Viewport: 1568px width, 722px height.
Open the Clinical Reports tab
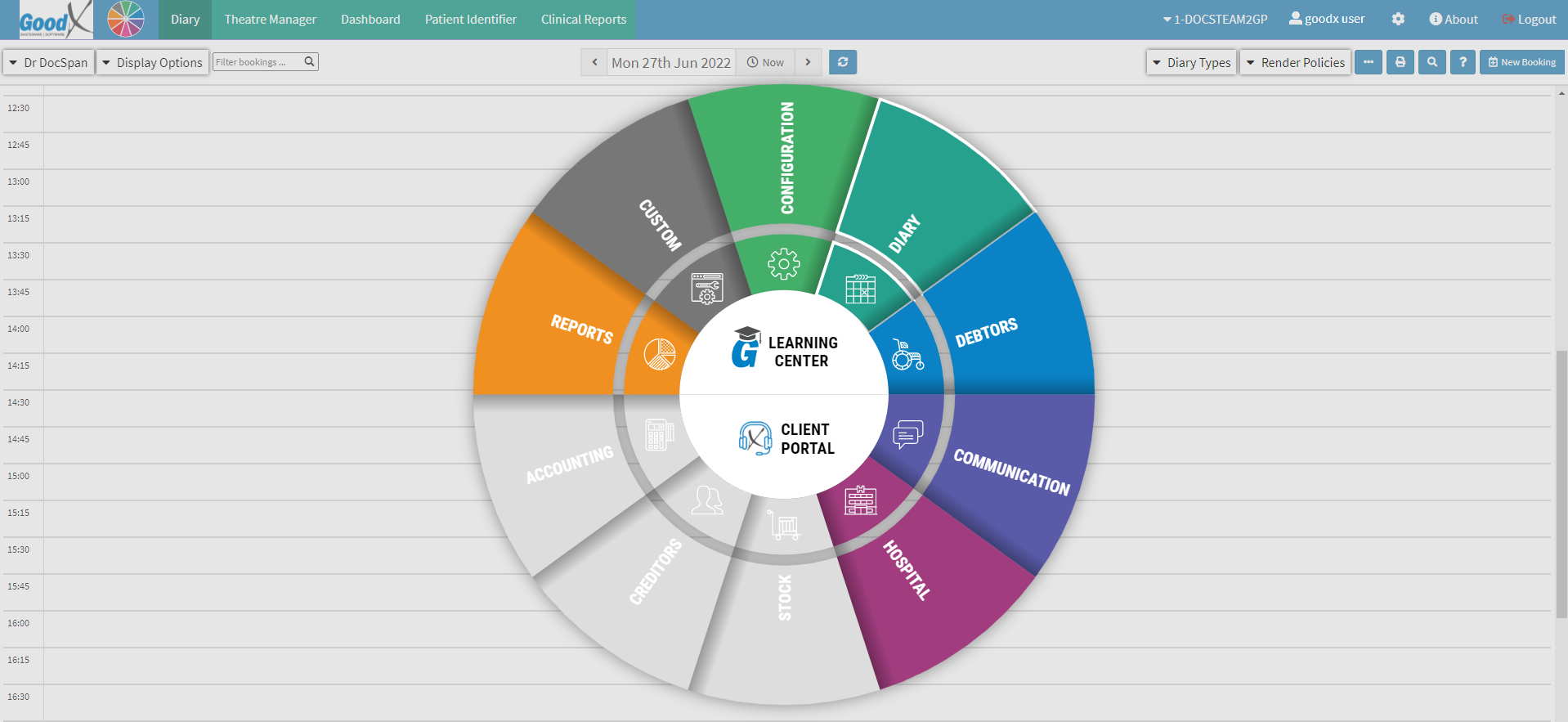pos(584,20)
